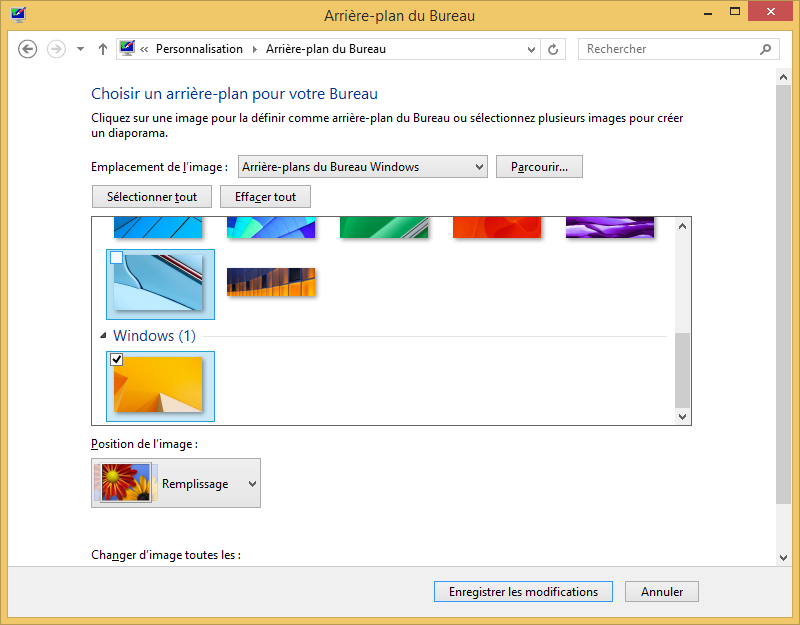Select the red-orange wallpaper thumbnail

point(497,228)
